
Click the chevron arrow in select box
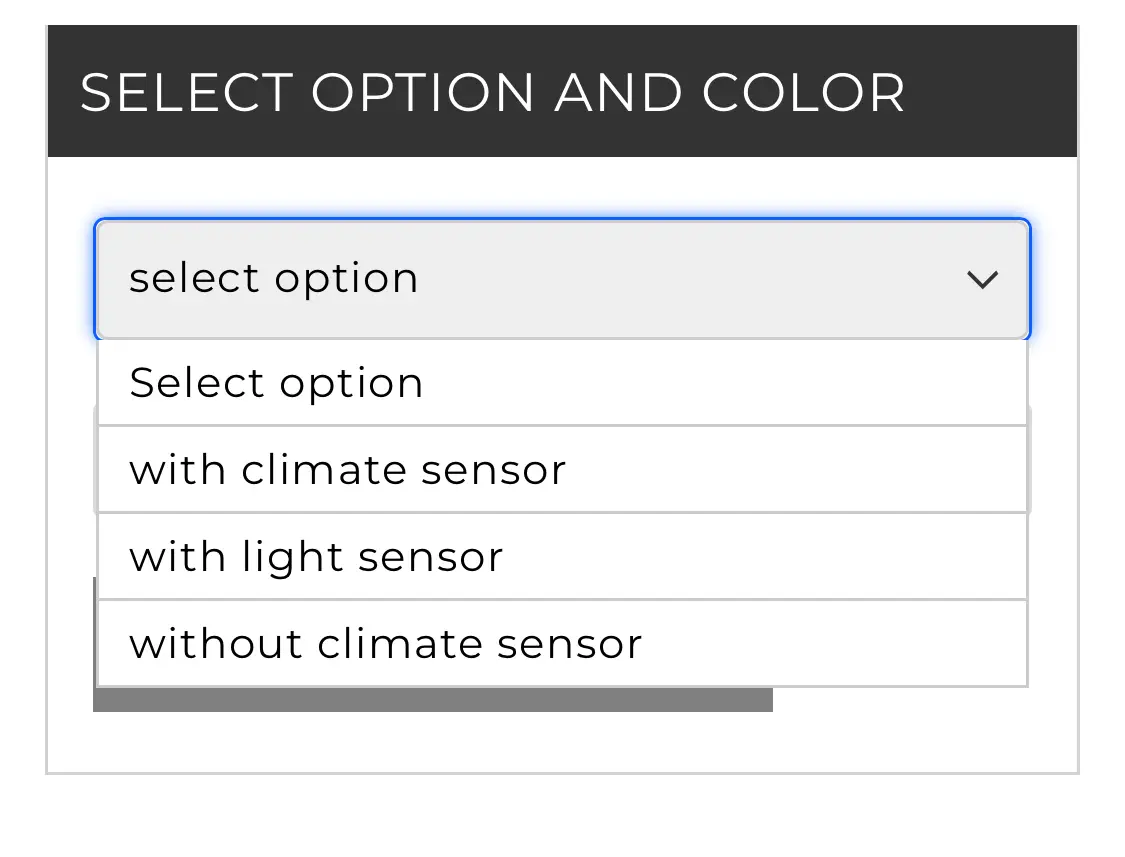pos(982,279)
